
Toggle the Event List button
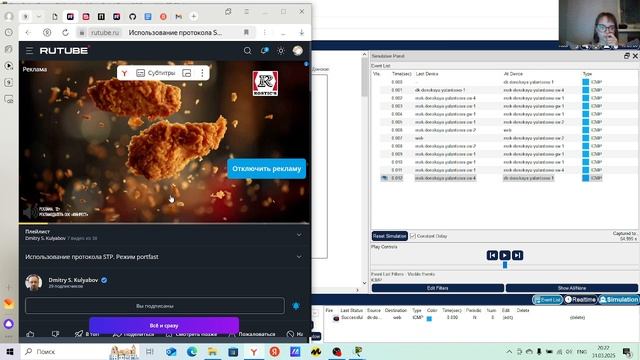point(547,300)
